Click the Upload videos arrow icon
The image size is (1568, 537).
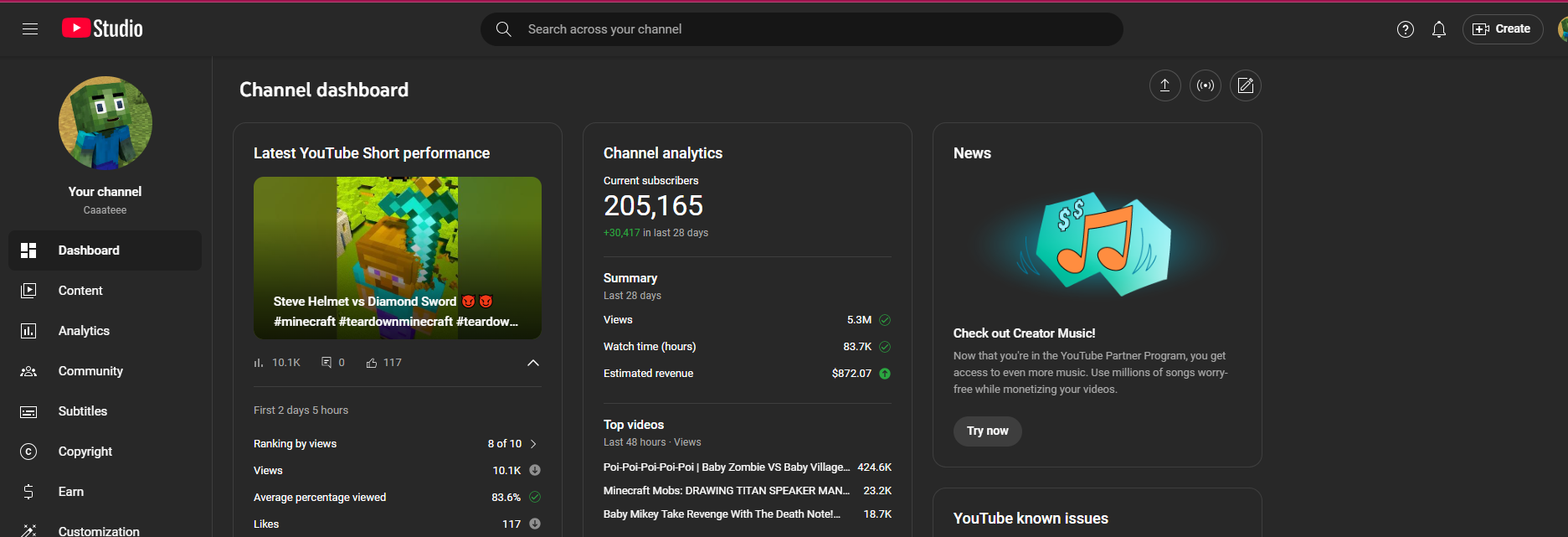(x=1164, y=85)
